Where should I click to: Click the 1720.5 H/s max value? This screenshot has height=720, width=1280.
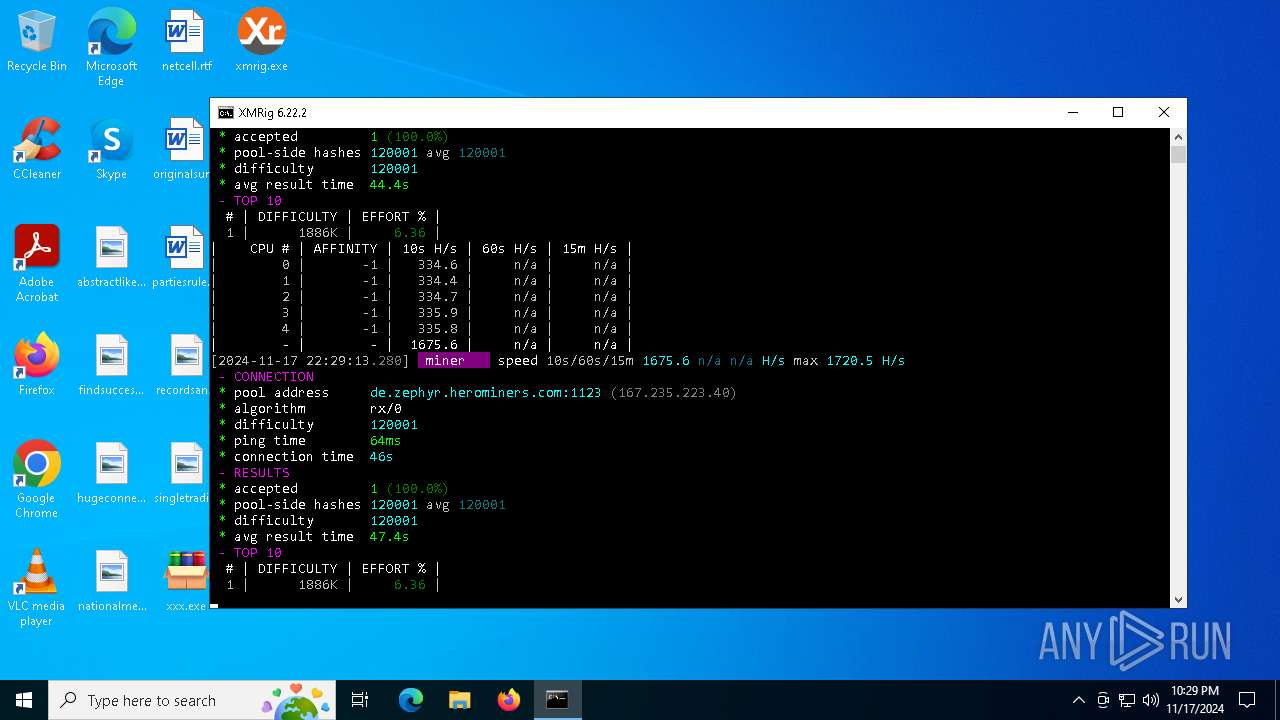coord(865,361)
